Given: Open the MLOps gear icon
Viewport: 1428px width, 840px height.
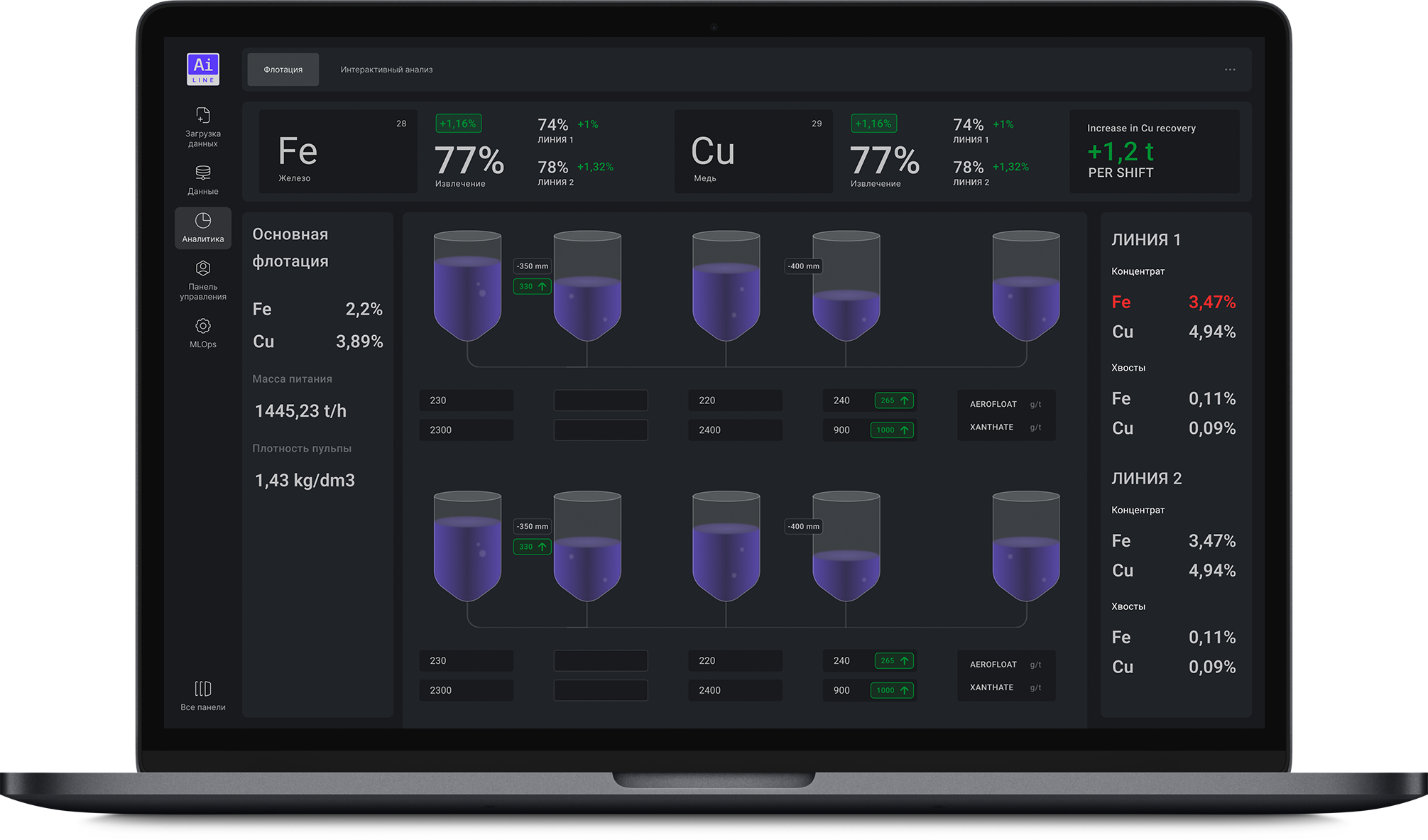Looking at the screenshot, I should tap(203, 326).
